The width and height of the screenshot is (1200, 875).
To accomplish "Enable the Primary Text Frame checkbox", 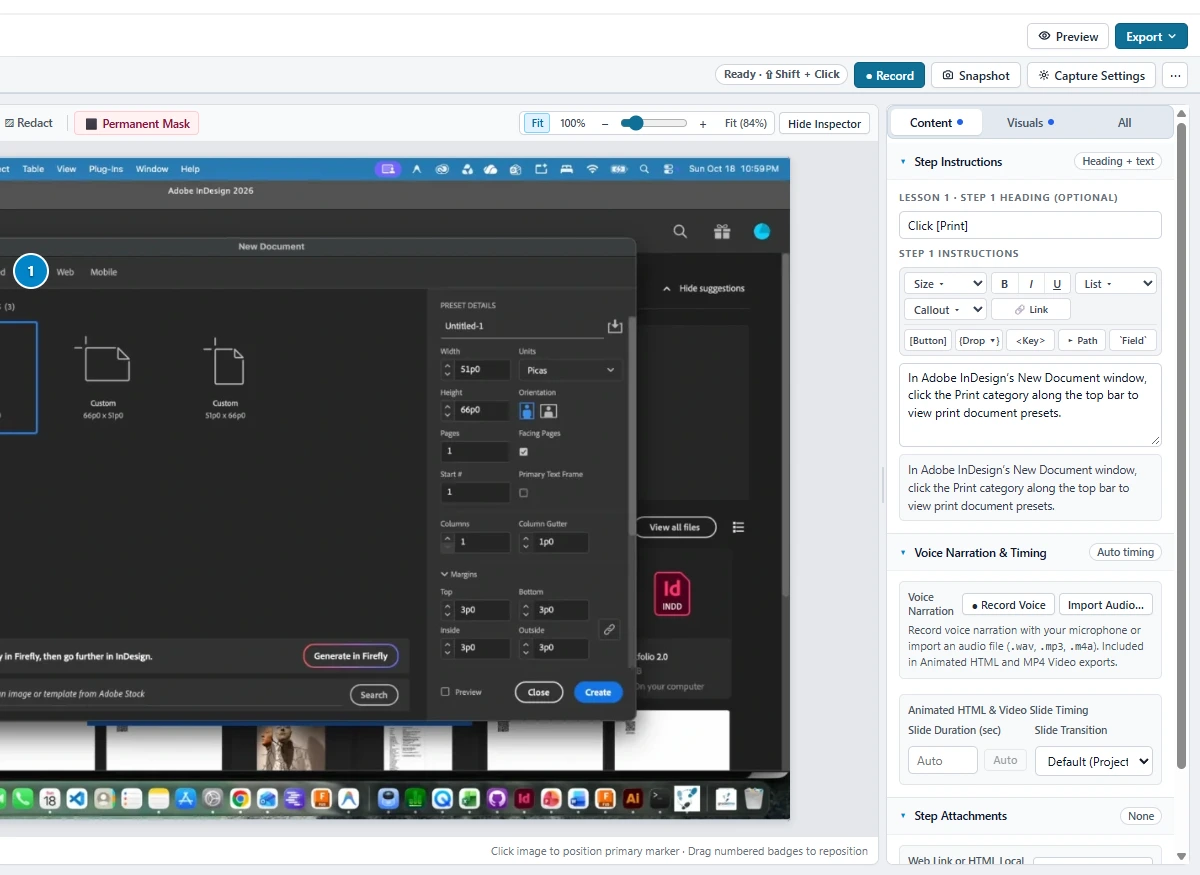I will pyautogui.click(x=523, y=493).
